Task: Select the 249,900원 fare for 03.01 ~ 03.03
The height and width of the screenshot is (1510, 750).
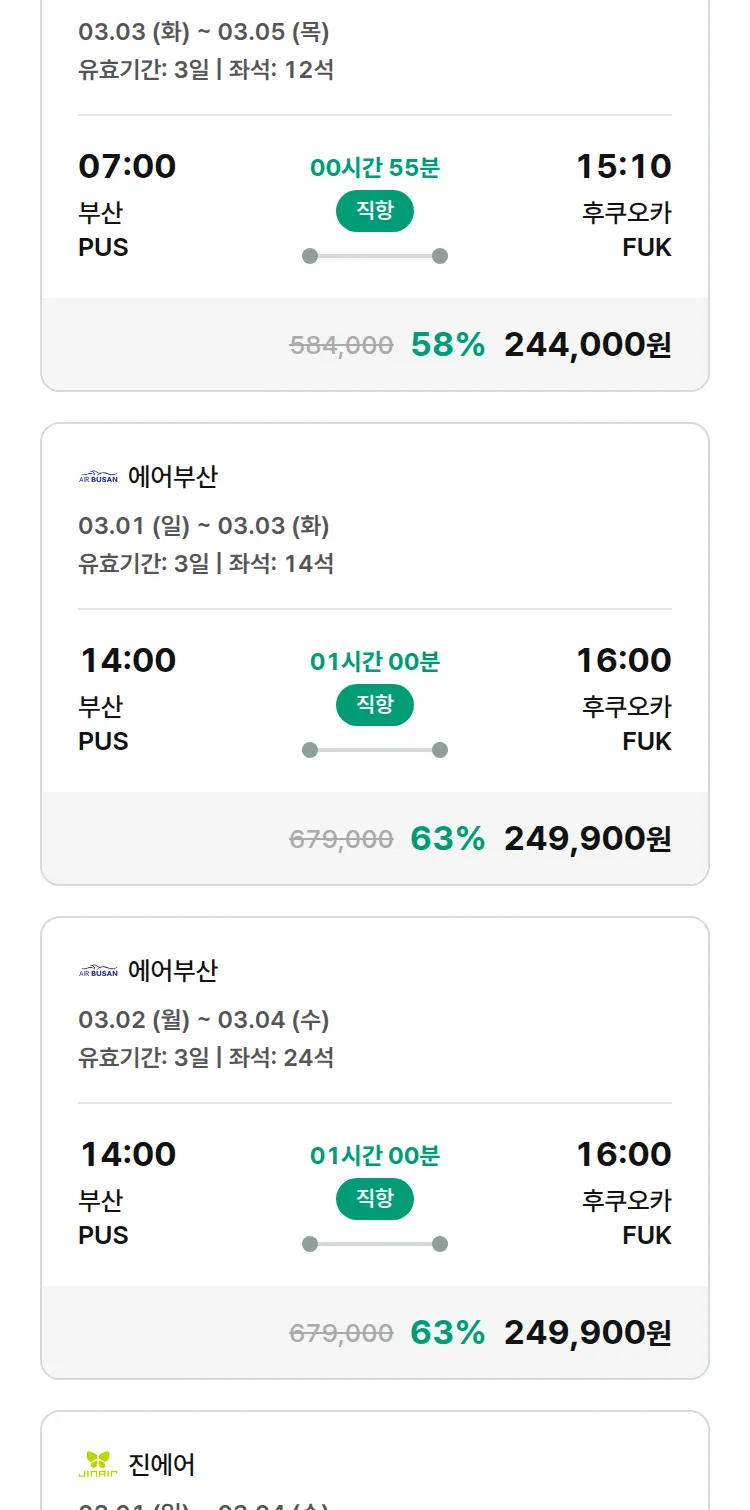Action: (x=587, y=839)
